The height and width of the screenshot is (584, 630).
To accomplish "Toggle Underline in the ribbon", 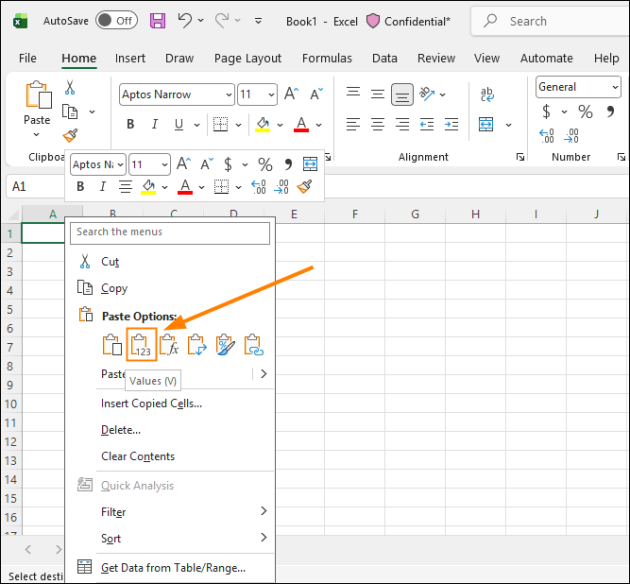I will [x=179, y=125].
